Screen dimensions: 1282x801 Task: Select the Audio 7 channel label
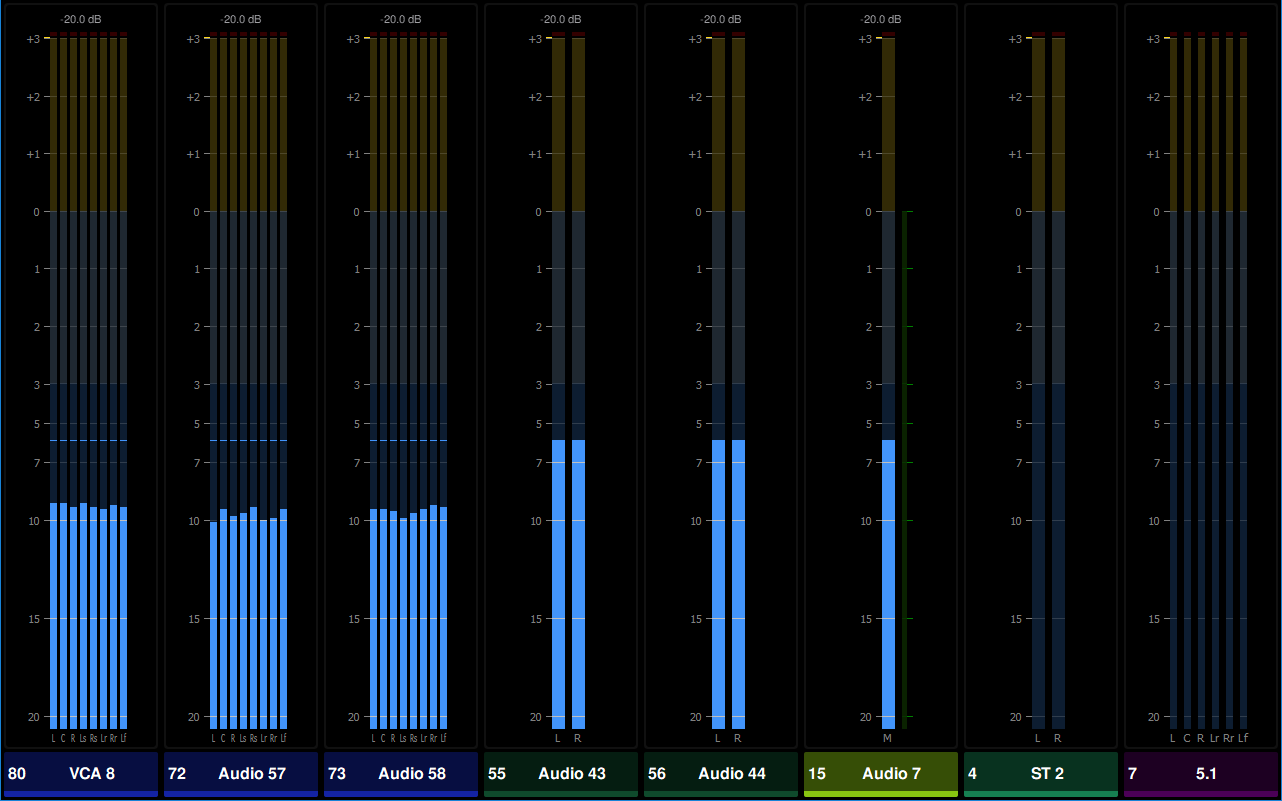(x=892, y=773)
